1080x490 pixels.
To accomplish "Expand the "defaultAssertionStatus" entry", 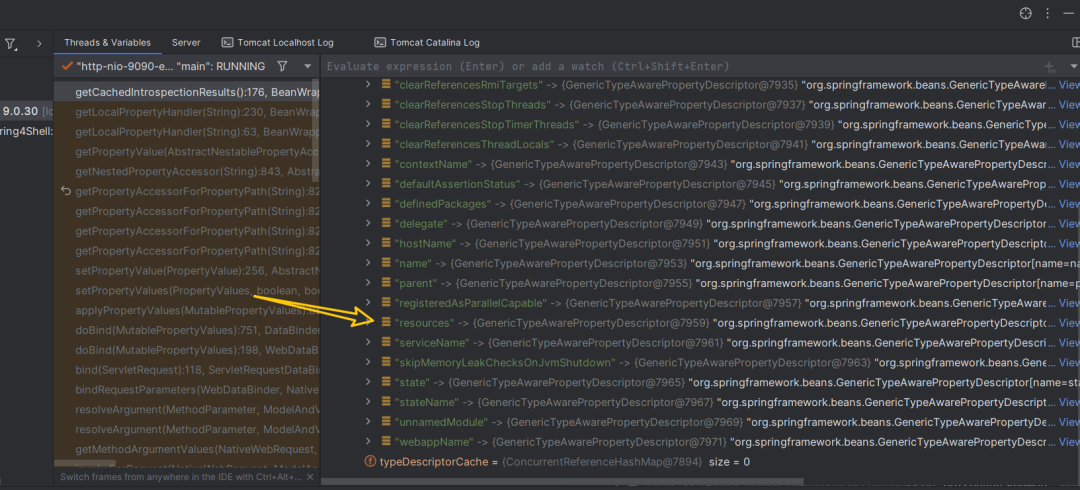I will pos(368,184).
